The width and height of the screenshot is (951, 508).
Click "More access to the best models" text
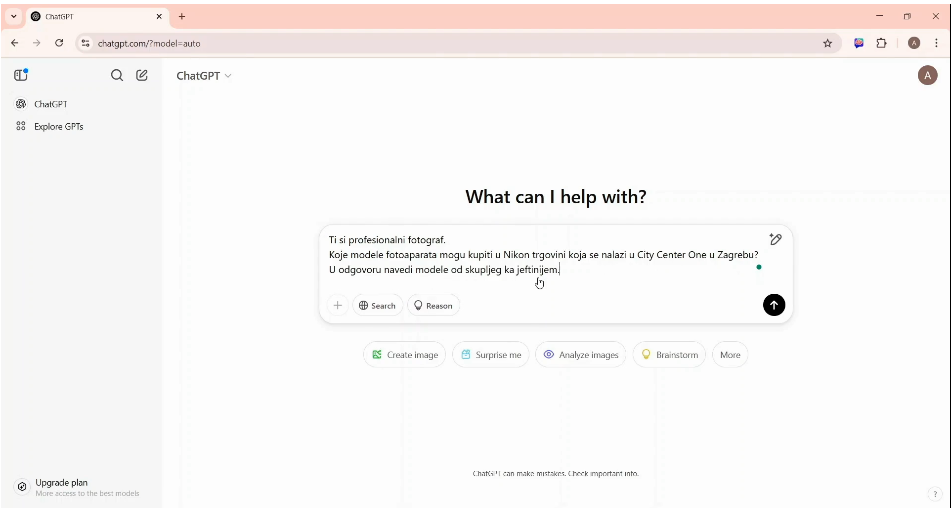(x=87, y=493)
